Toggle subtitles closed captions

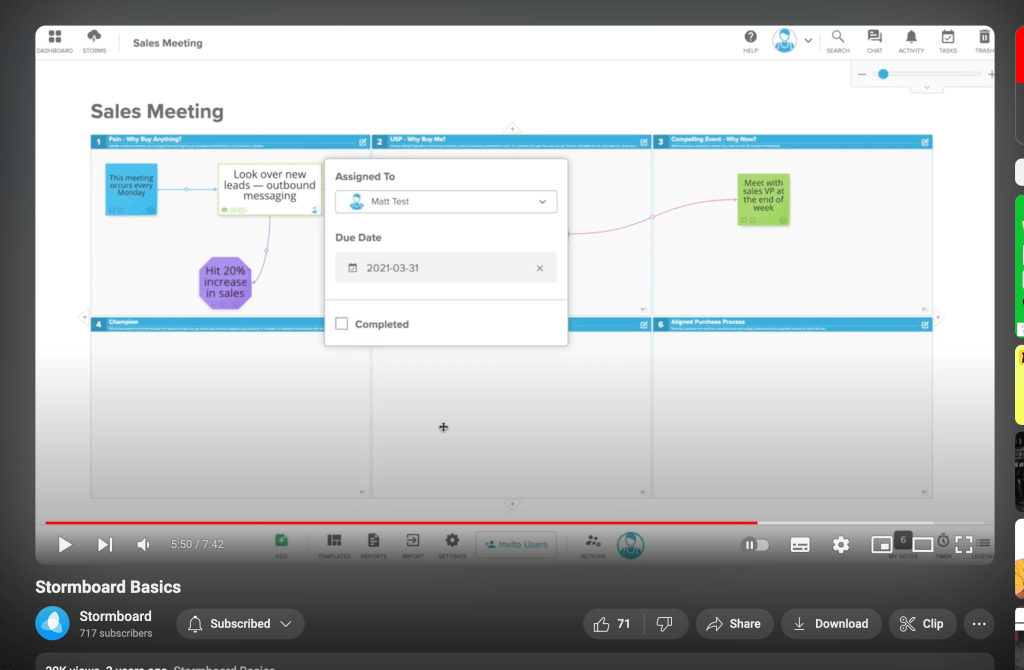[800, 545]
